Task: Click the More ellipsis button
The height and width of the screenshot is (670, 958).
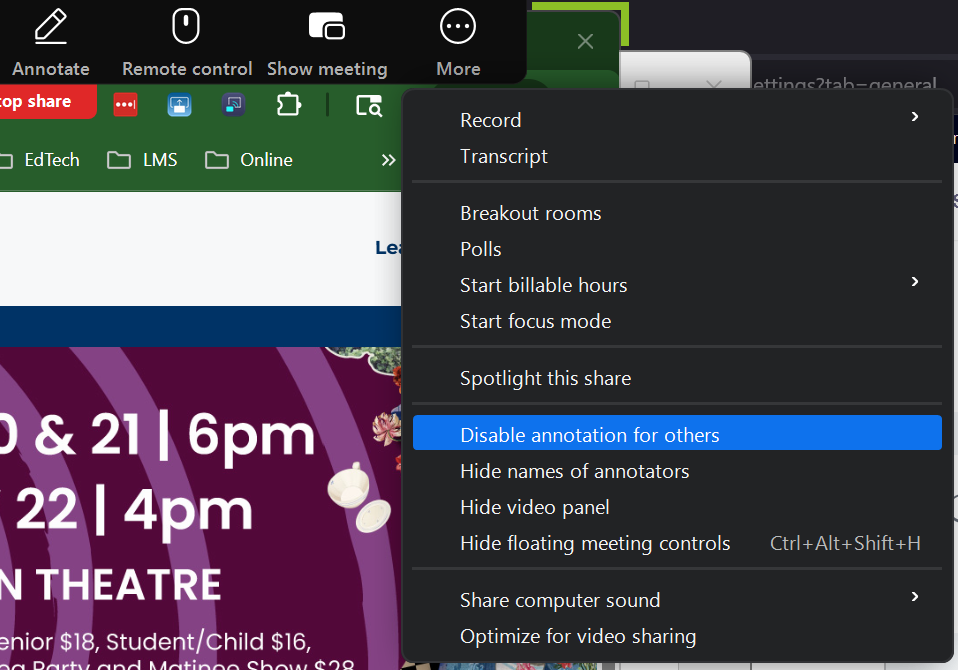Action: click(x=458, y=28)
